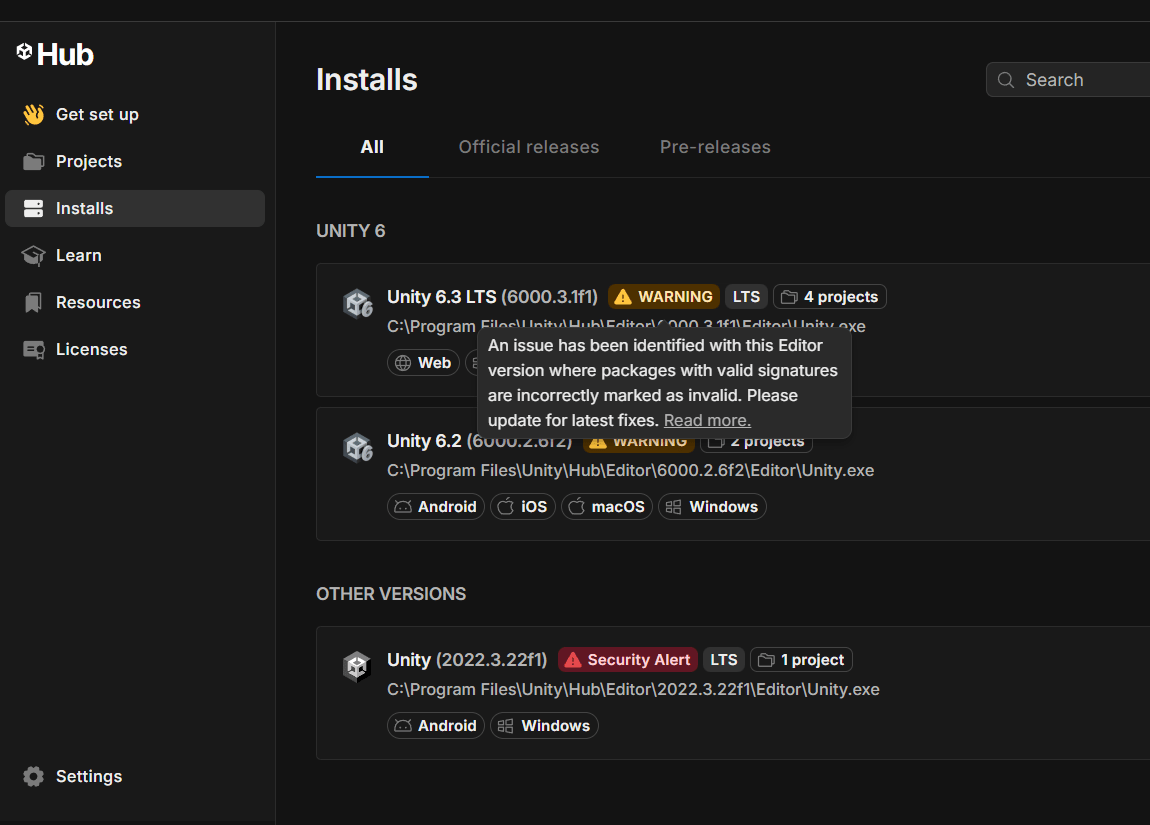Image resolution: width=1150 pixels, height=825 pixels.
Task: Click the Security Alert badge on Unity 2022.3.22f1
Action: tap(627, 660)
